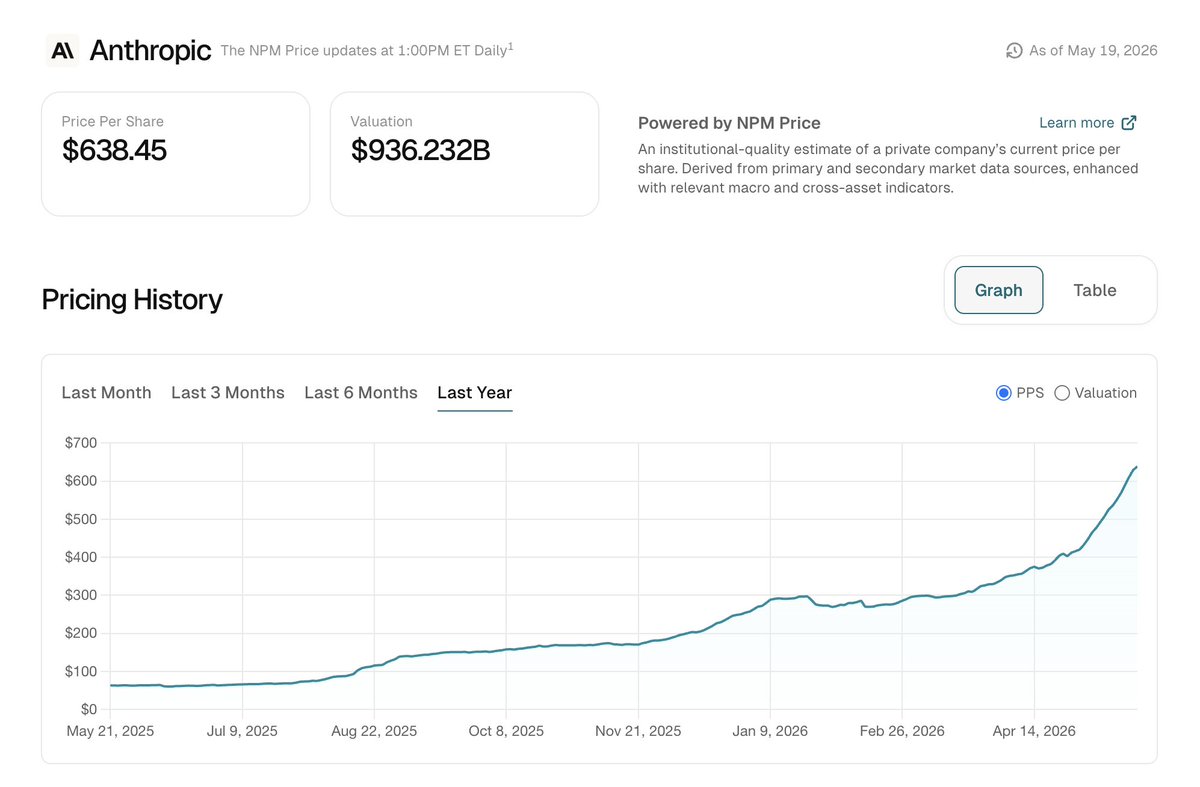Select the Valuation radio button
Screen dimensions: 1200x787
point(1062,393)
